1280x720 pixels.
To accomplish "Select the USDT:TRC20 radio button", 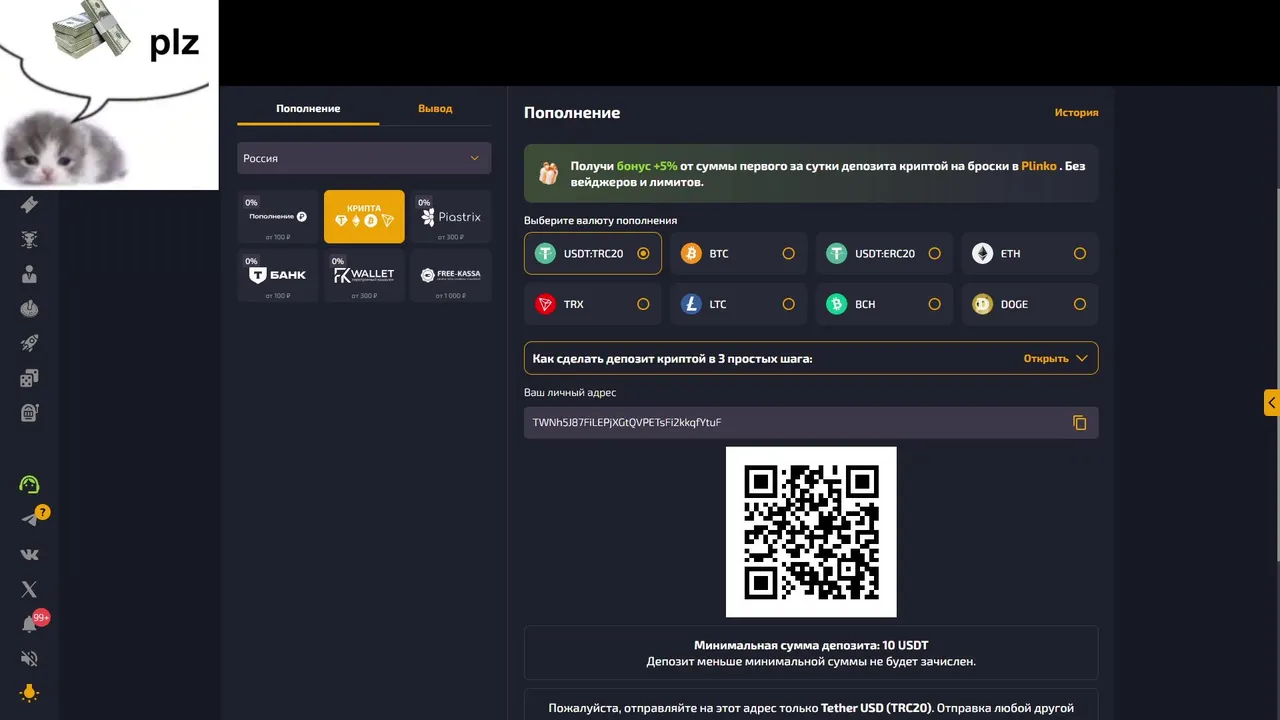I will (643, 254).
